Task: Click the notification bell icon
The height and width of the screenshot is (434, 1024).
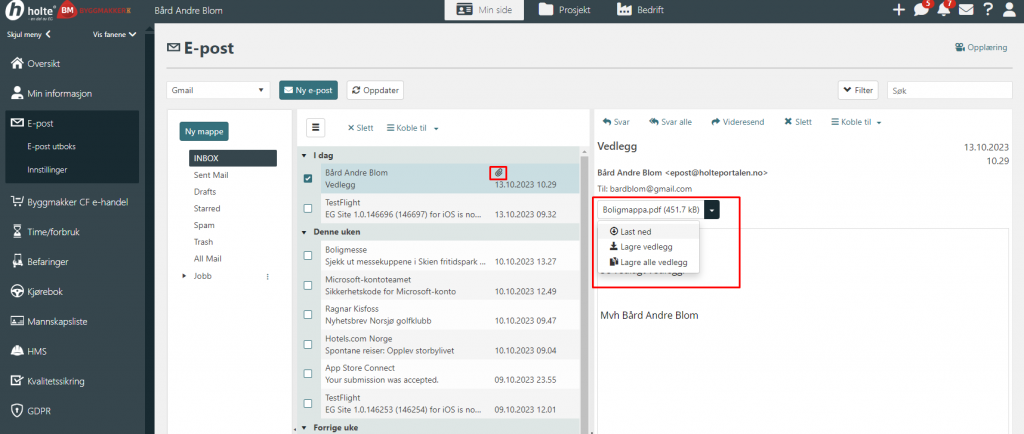Action: click(x=942, y=10)
